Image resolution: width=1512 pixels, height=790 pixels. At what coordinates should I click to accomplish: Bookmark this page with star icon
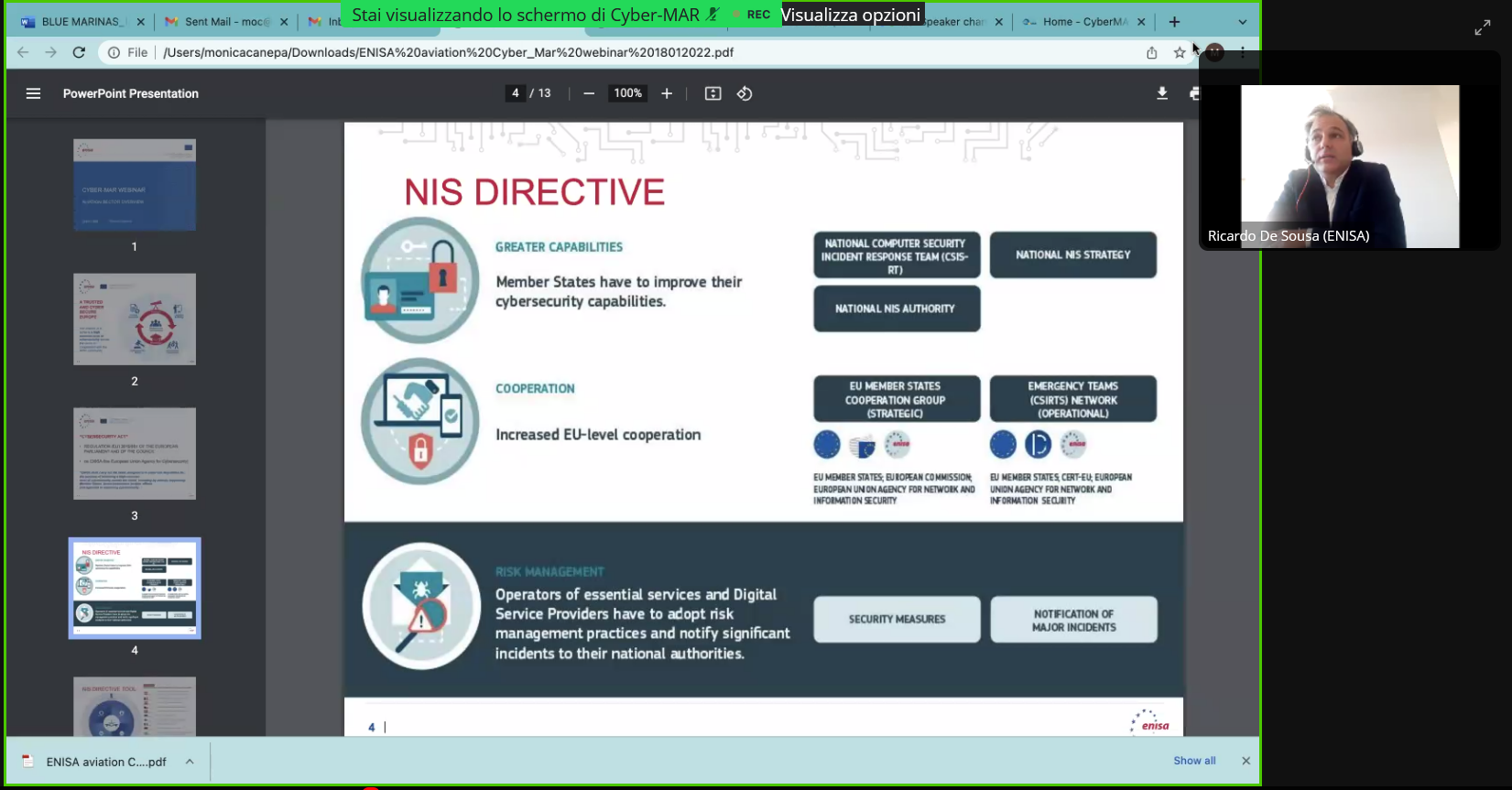(x=1180, y=52)
